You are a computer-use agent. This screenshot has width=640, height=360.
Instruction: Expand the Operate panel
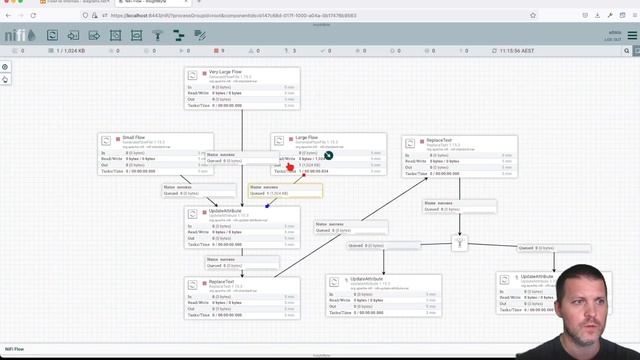coord(5,79)
